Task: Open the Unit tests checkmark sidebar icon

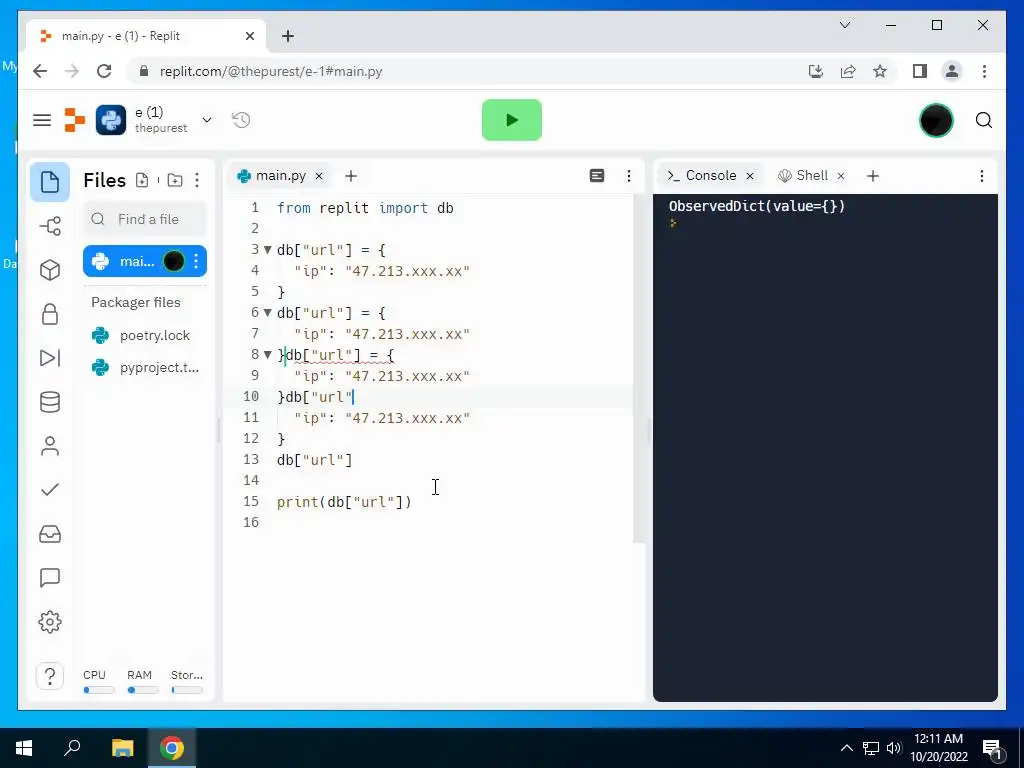Action: 50,490
